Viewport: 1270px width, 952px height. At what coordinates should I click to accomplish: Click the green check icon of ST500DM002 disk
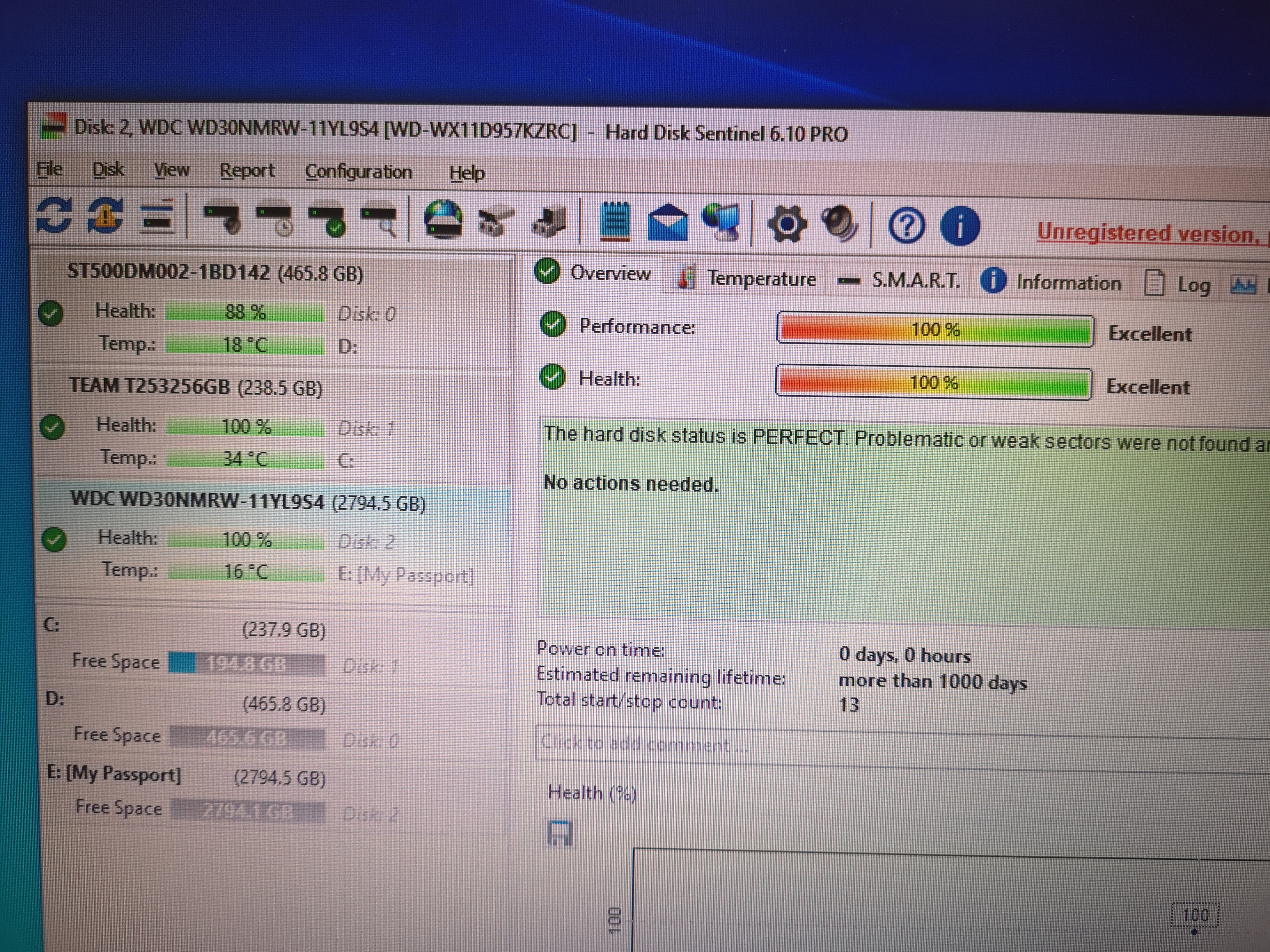(x=50, y=313)
